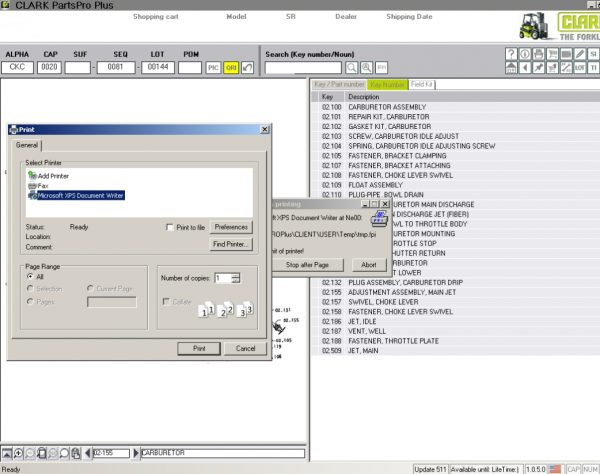Click the LOT field showing 00144

tap(158, 67)
